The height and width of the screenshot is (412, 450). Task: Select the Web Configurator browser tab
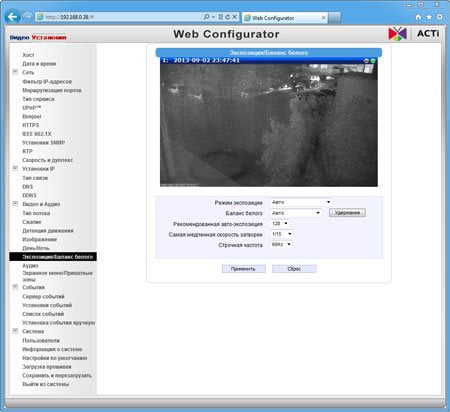tap(284, 18)
